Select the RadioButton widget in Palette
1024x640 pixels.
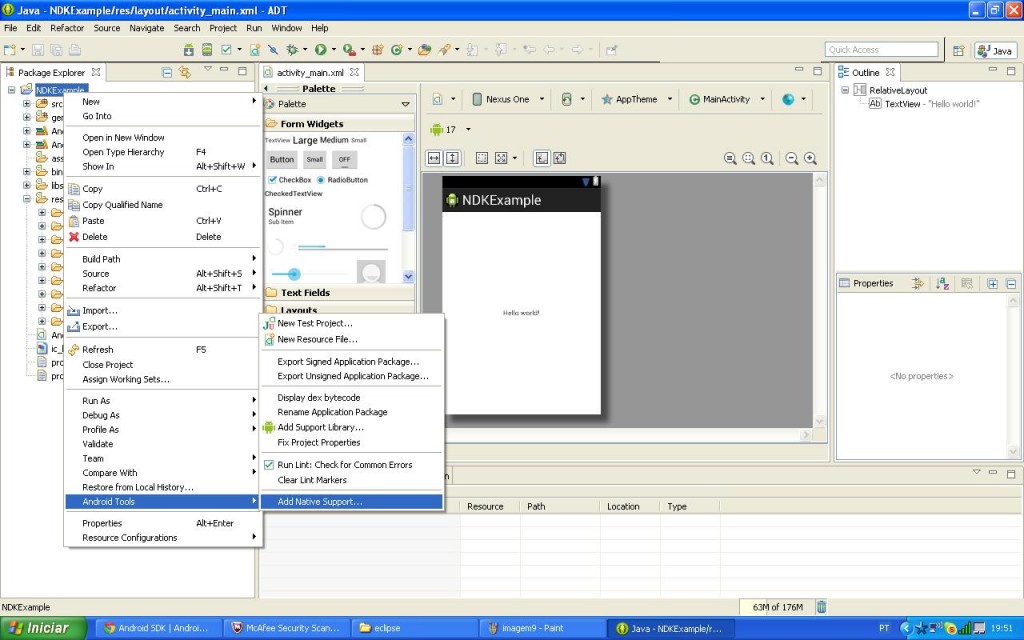[x=342, y=180]
